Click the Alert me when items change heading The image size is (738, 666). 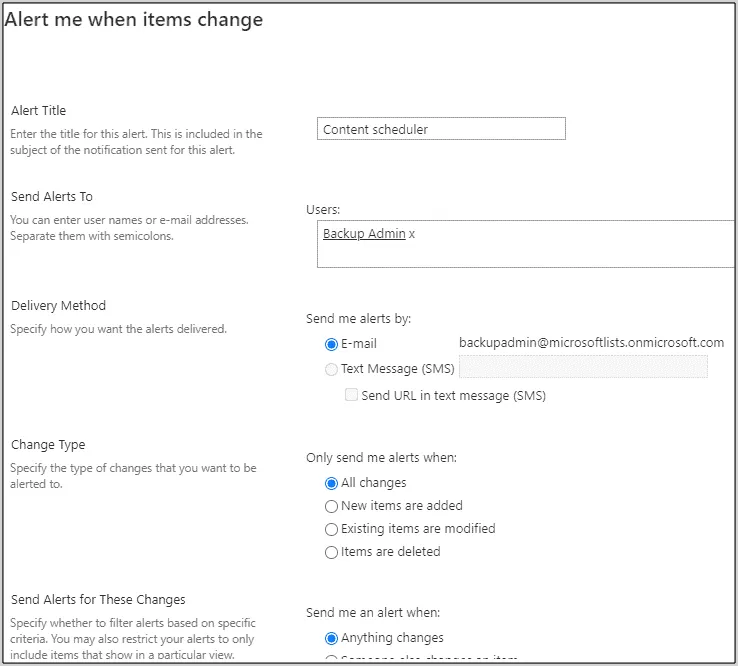(134, 20)
